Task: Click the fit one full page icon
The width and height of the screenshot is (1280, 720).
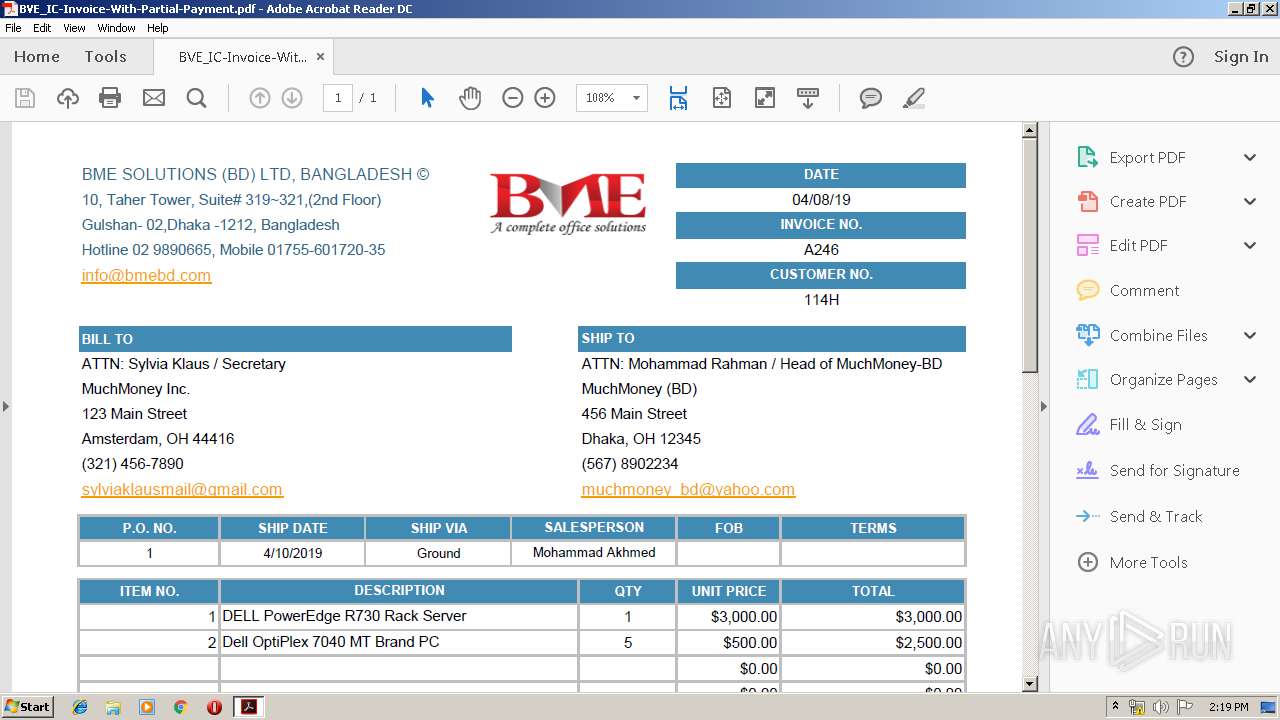Action: coord(722,98)
